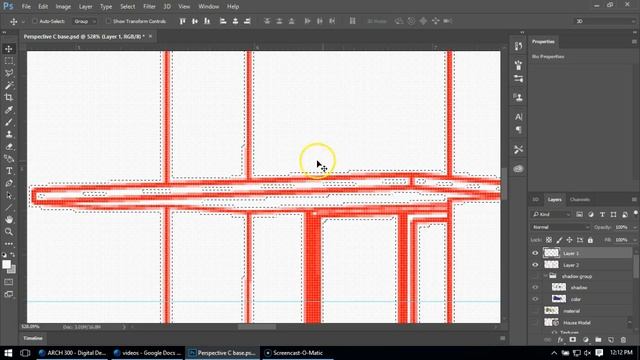Open the Normal blend mode dropdown
The width and height of the screenshot is (640, 360).
click(560, 227)
